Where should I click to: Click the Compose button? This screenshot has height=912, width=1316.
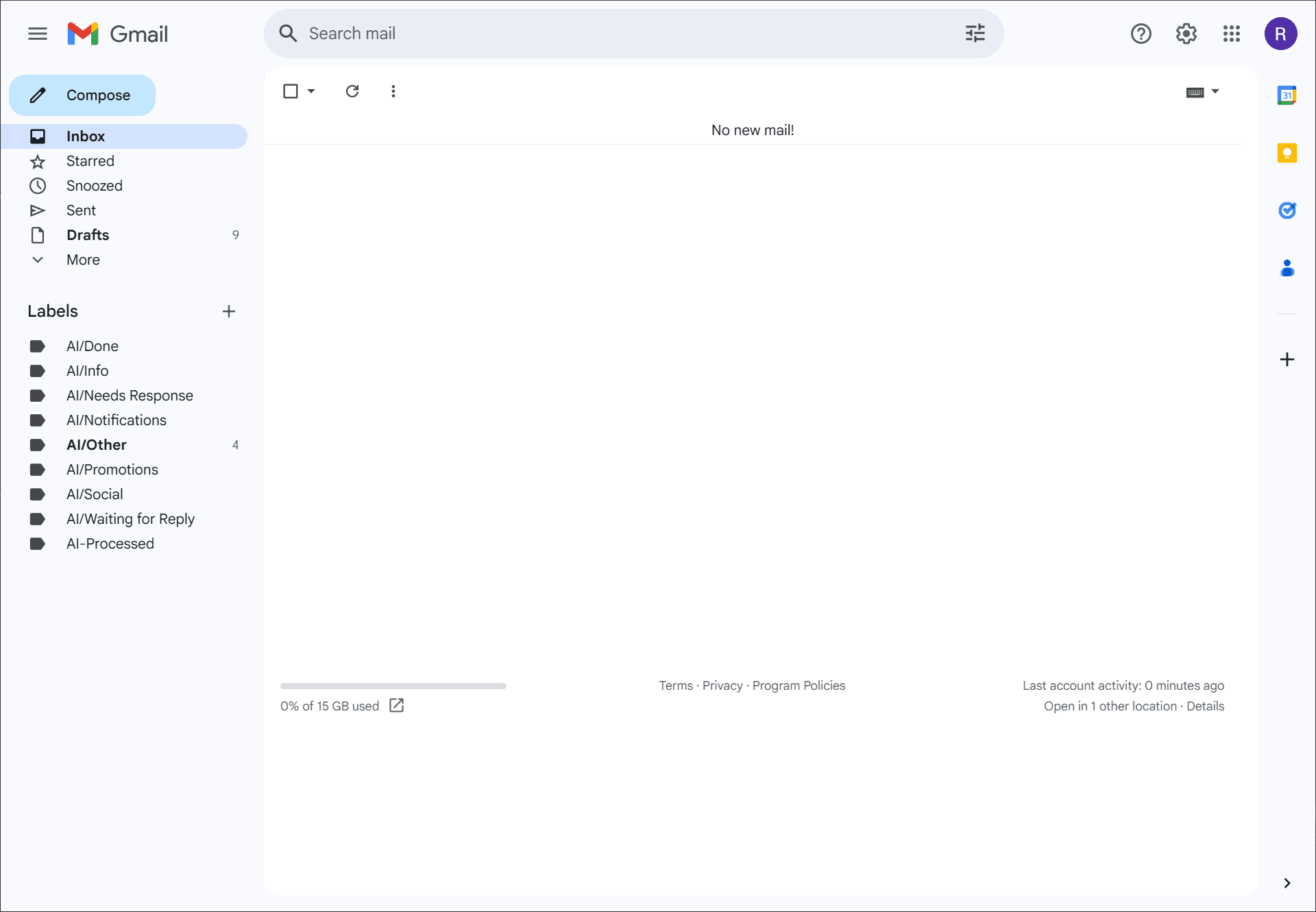tap(82, 95)
